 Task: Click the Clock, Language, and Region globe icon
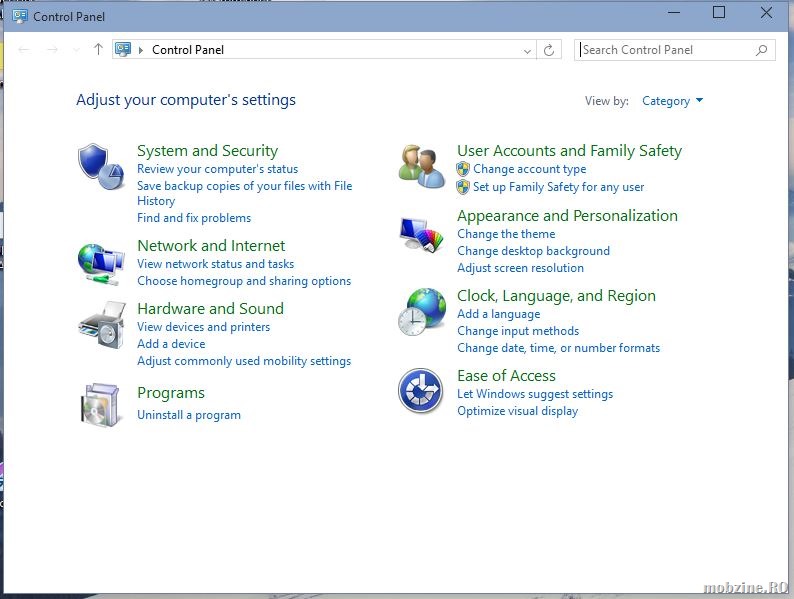[x=421, y=311]
